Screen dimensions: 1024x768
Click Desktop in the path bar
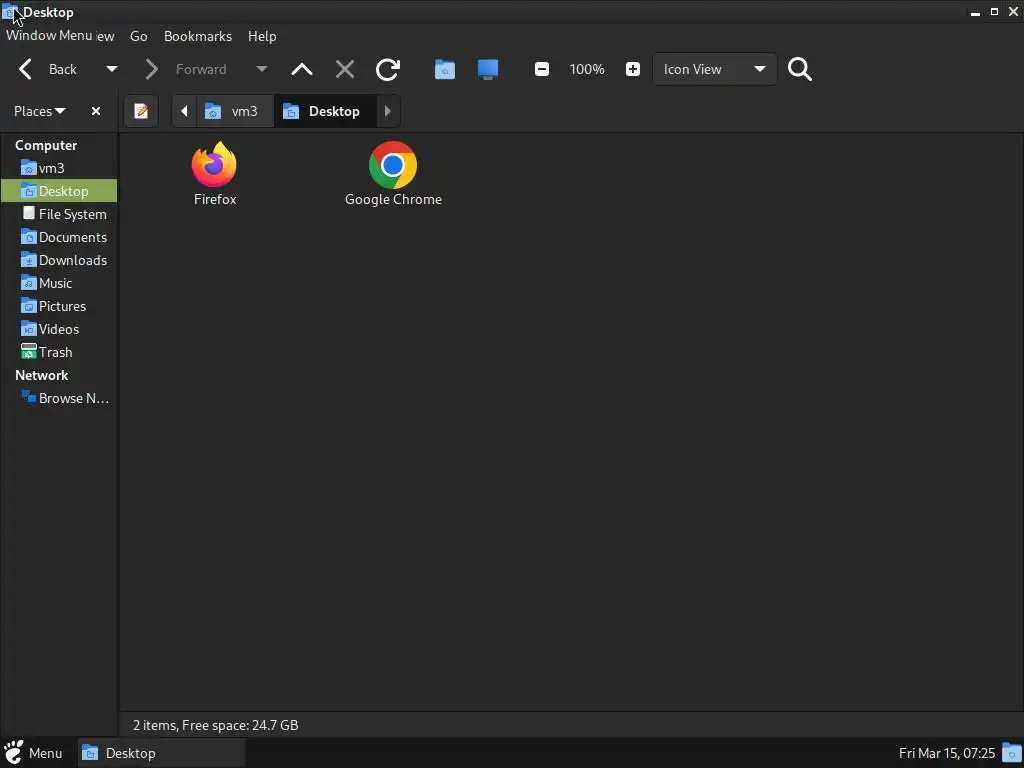(x=325, y=111)
